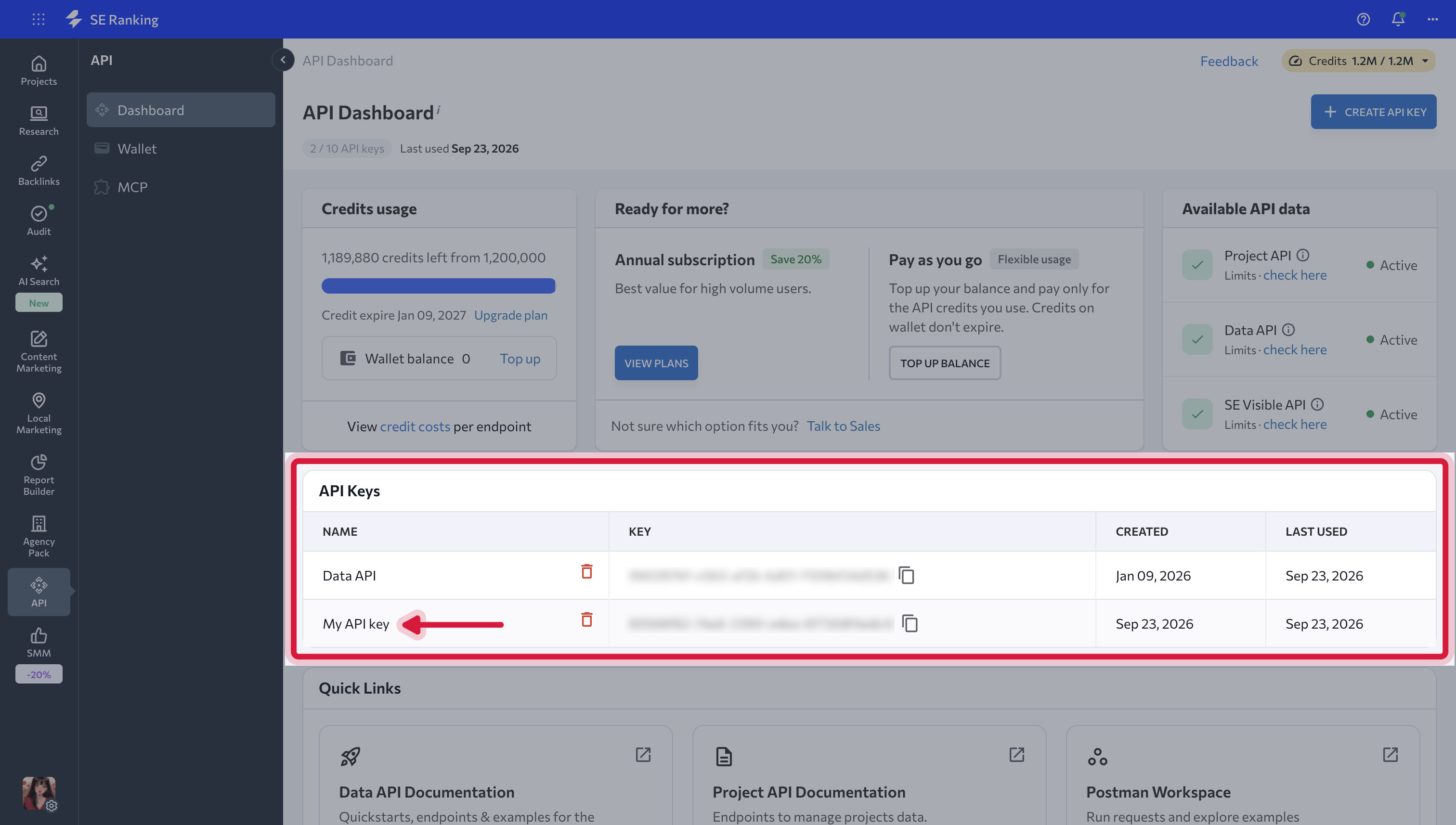This screenshot has width=1456, height=825.
Task: Click the credits usage progress bar
Action: pyautogui.click(x=439, y=285)
